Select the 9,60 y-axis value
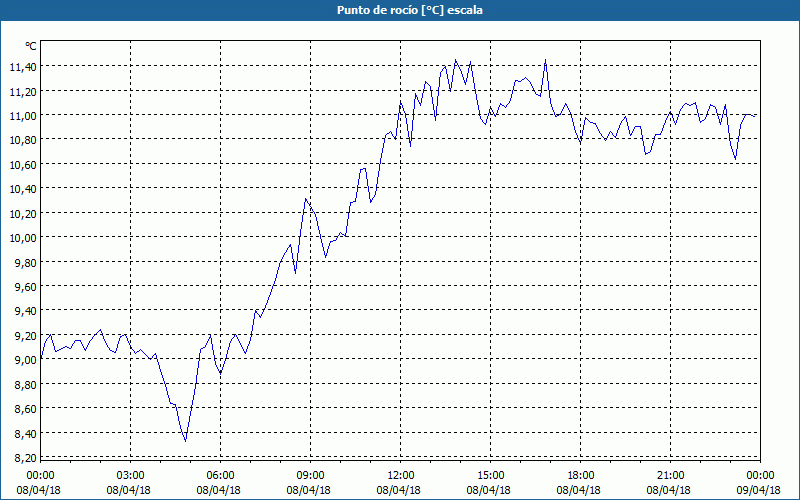The height and width of the screenshot is (500, 800). [x=26, y=287]
